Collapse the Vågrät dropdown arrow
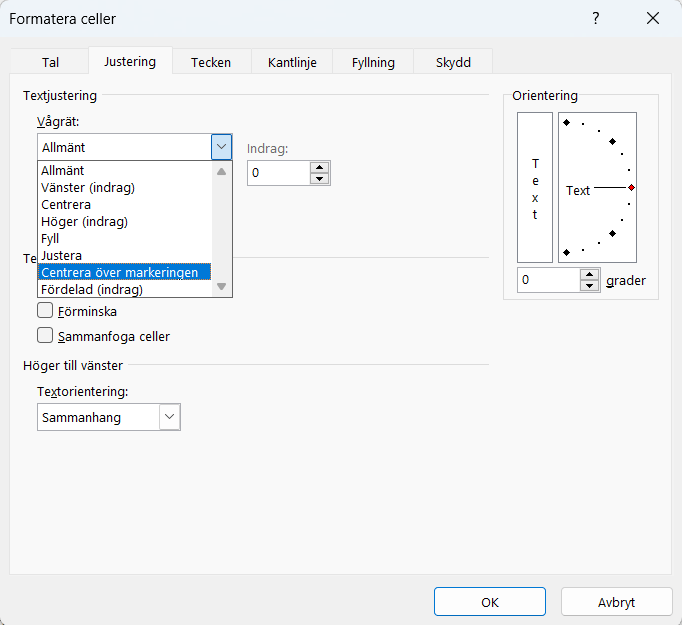 pos(221,147)
